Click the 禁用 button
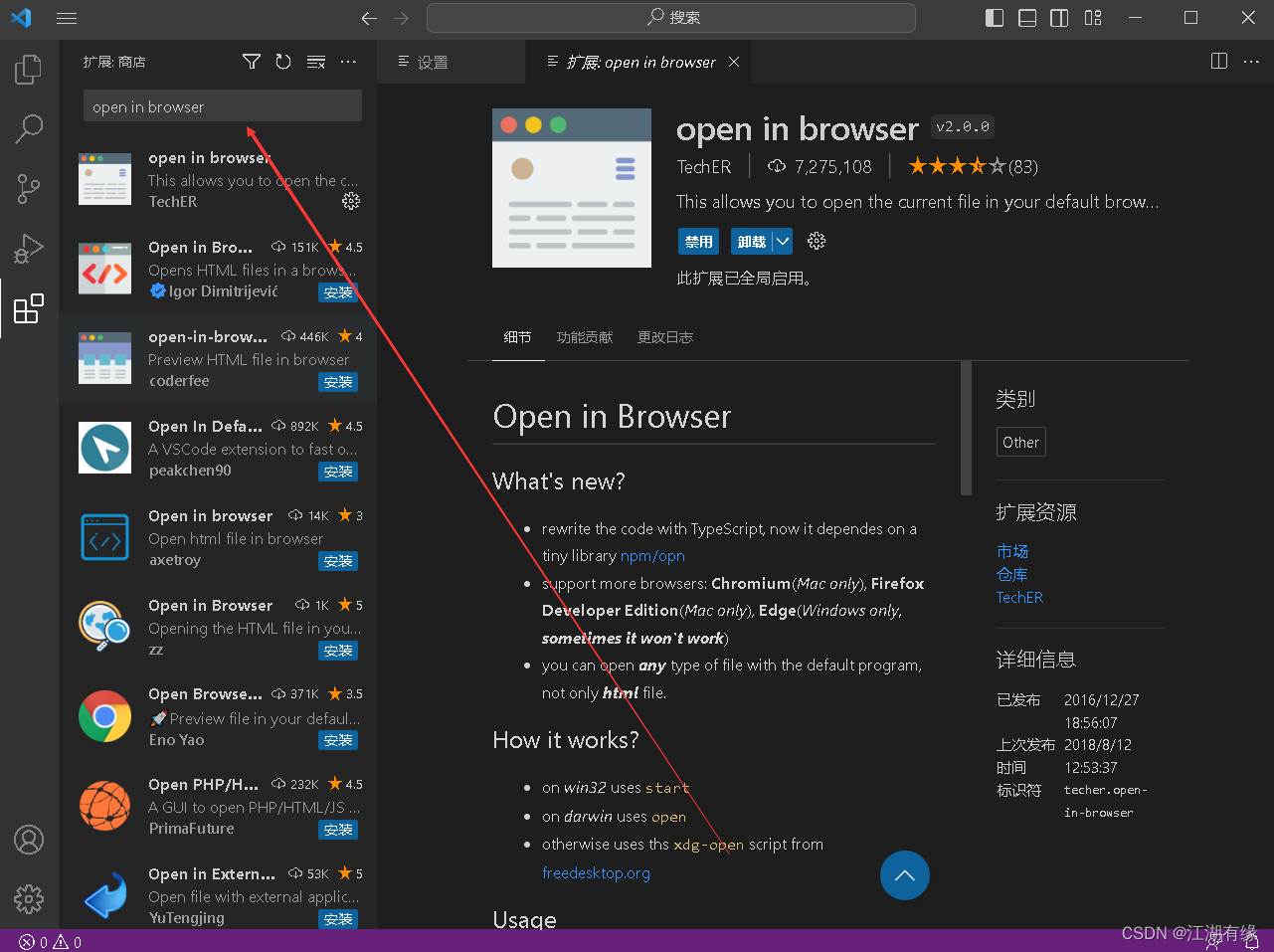 click(x=699, y=241)
